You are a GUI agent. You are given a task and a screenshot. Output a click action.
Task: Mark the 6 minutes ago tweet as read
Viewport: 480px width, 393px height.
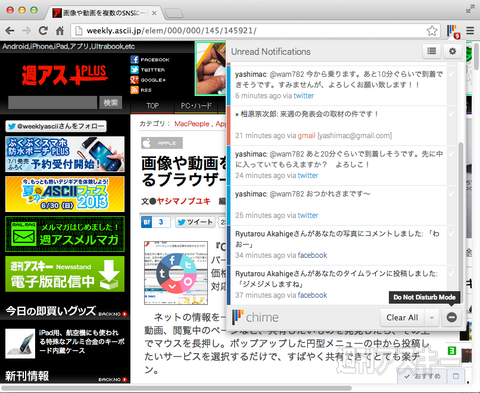point(451,74)
